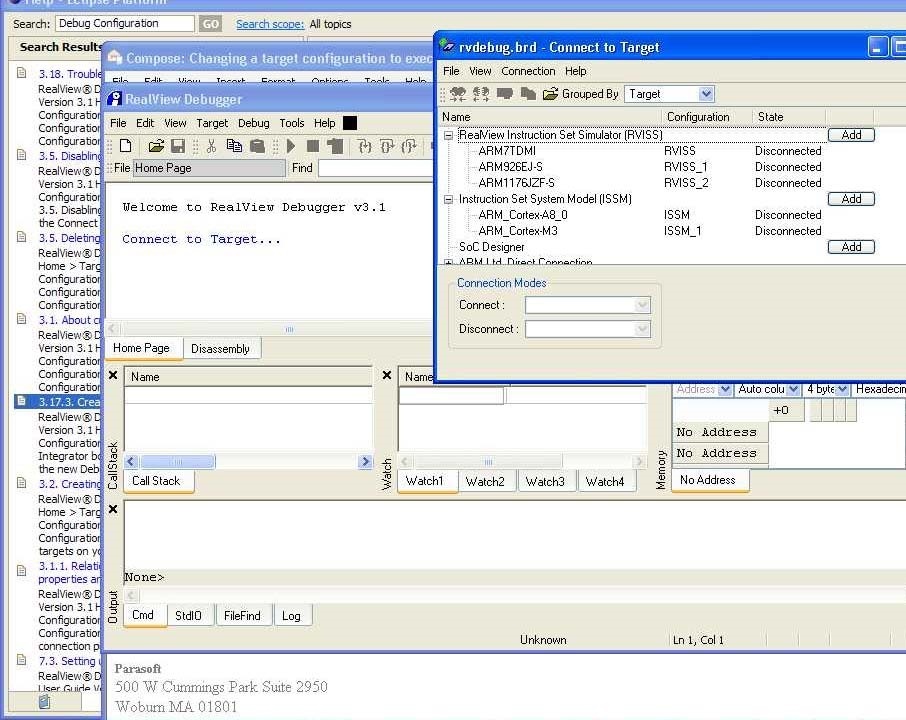The height and width of the screenshot is (720, 906).
Task: Click the New file icon in RealView Debugger
Action: [125, 146]
